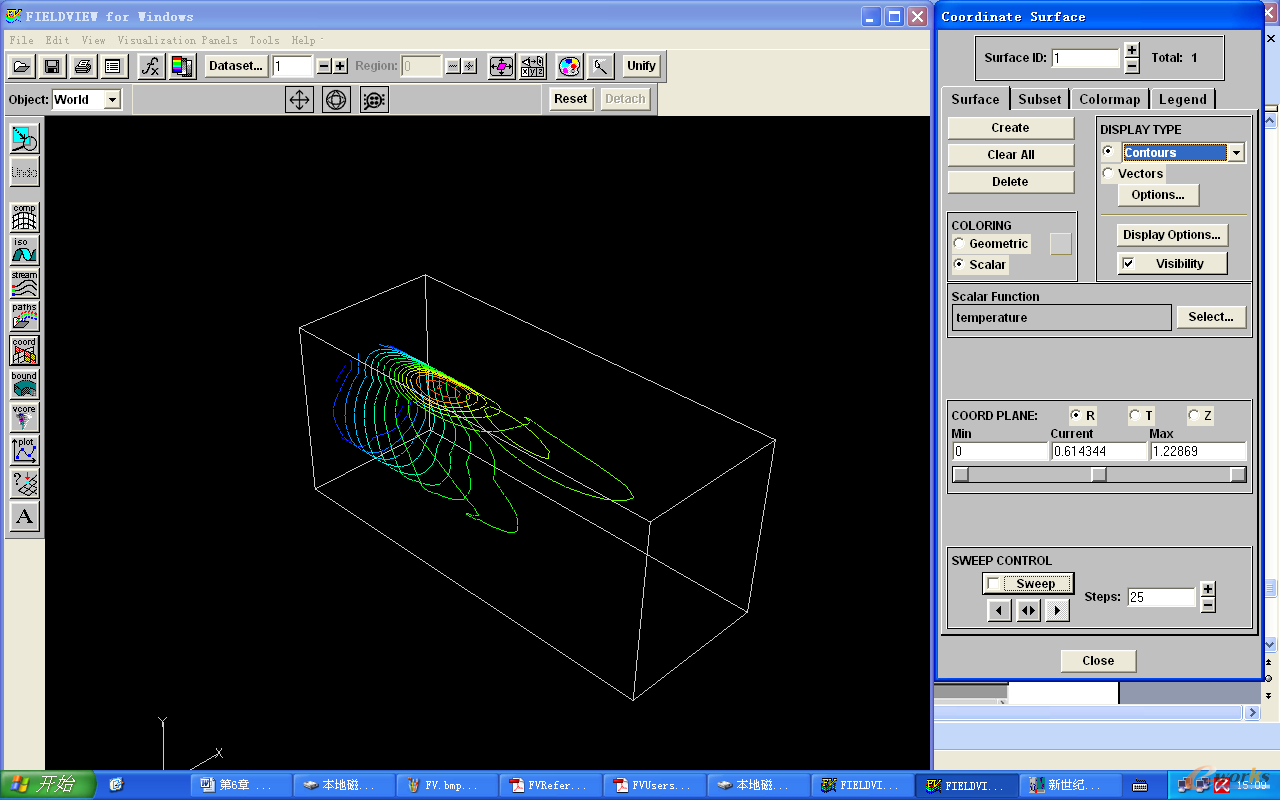Viewport: 1280px width, 800px height.
Task: Open the 2D plot tool
Action: [x=24, y=450]
